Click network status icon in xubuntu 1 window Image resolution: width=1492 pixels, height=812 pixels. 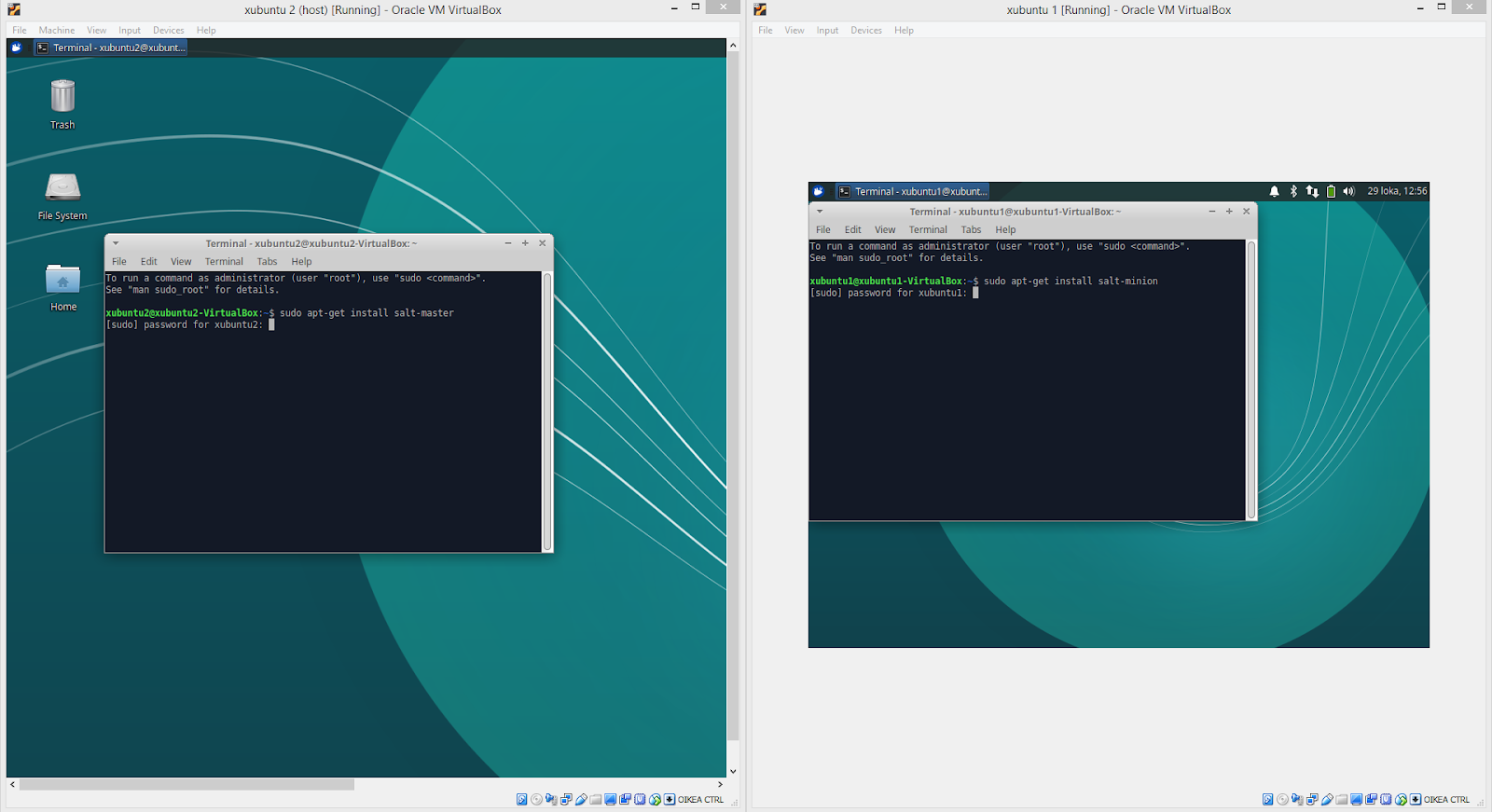tap(1312, 799)
